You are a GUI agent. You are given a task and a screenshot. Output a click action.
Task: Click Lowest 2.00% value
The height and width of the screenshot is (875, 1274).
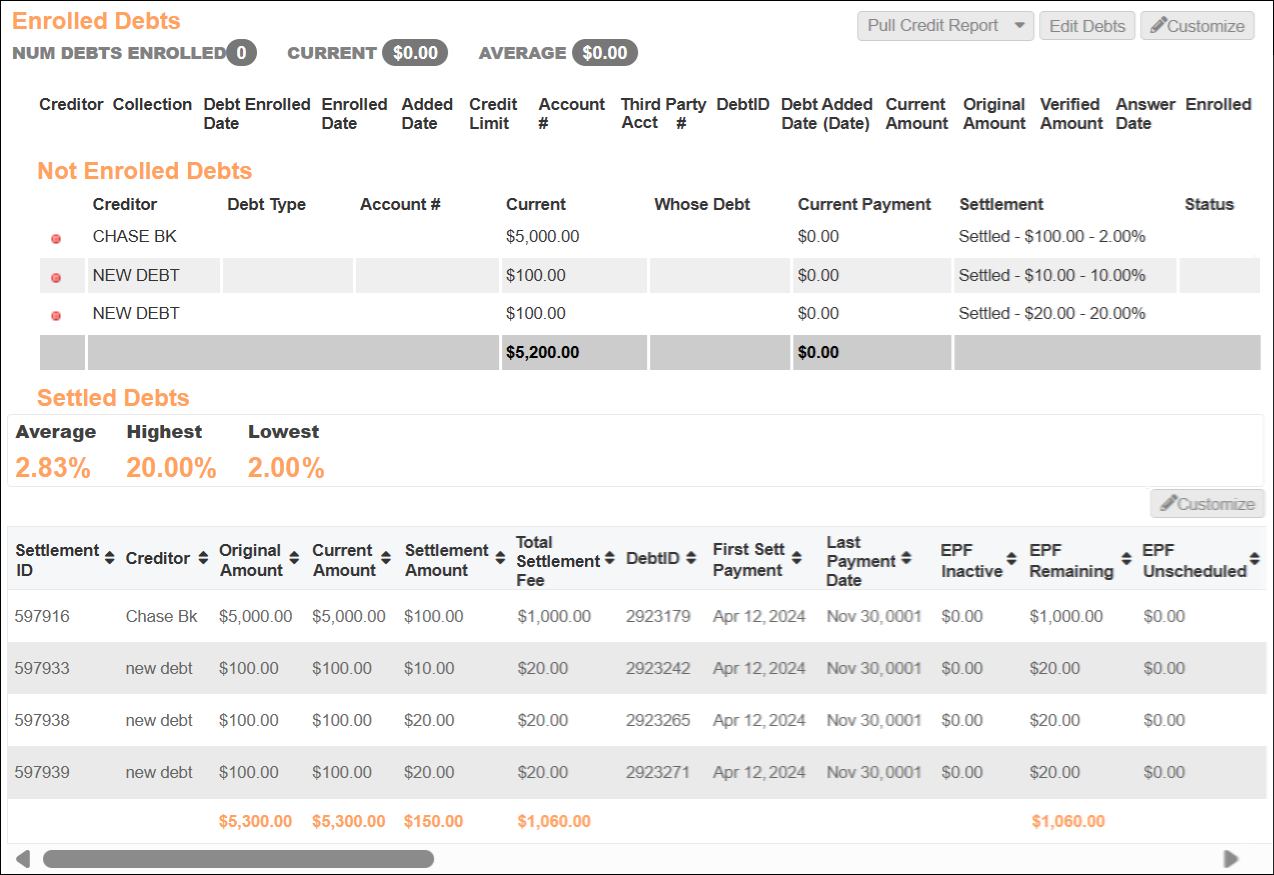(286, 468)
